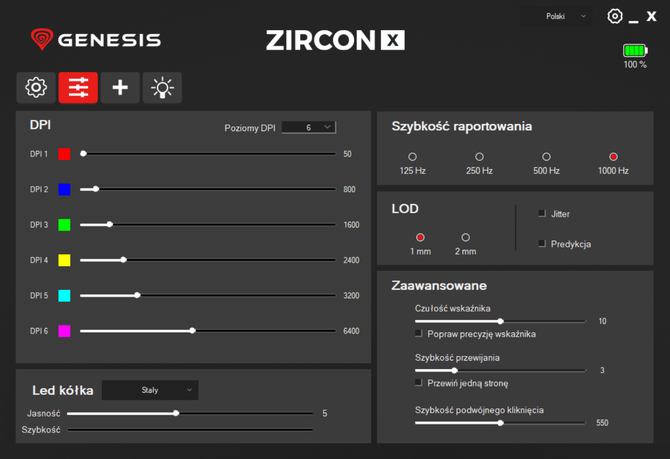The image size is (670, 459).
Task: Click the double-click speed value 550
Action: point(602,423)
